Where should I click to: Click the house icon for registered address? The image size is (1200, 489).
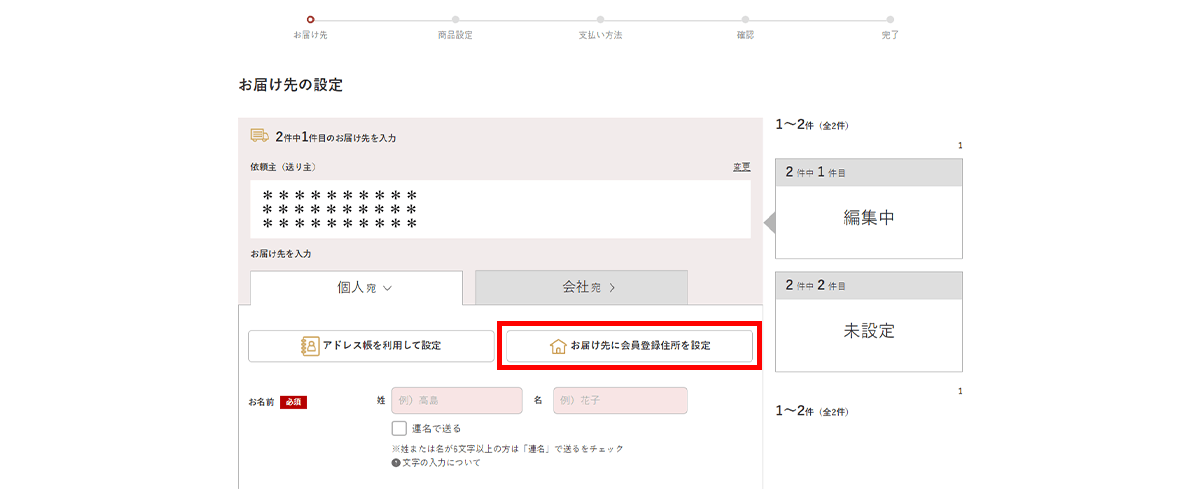558,346
